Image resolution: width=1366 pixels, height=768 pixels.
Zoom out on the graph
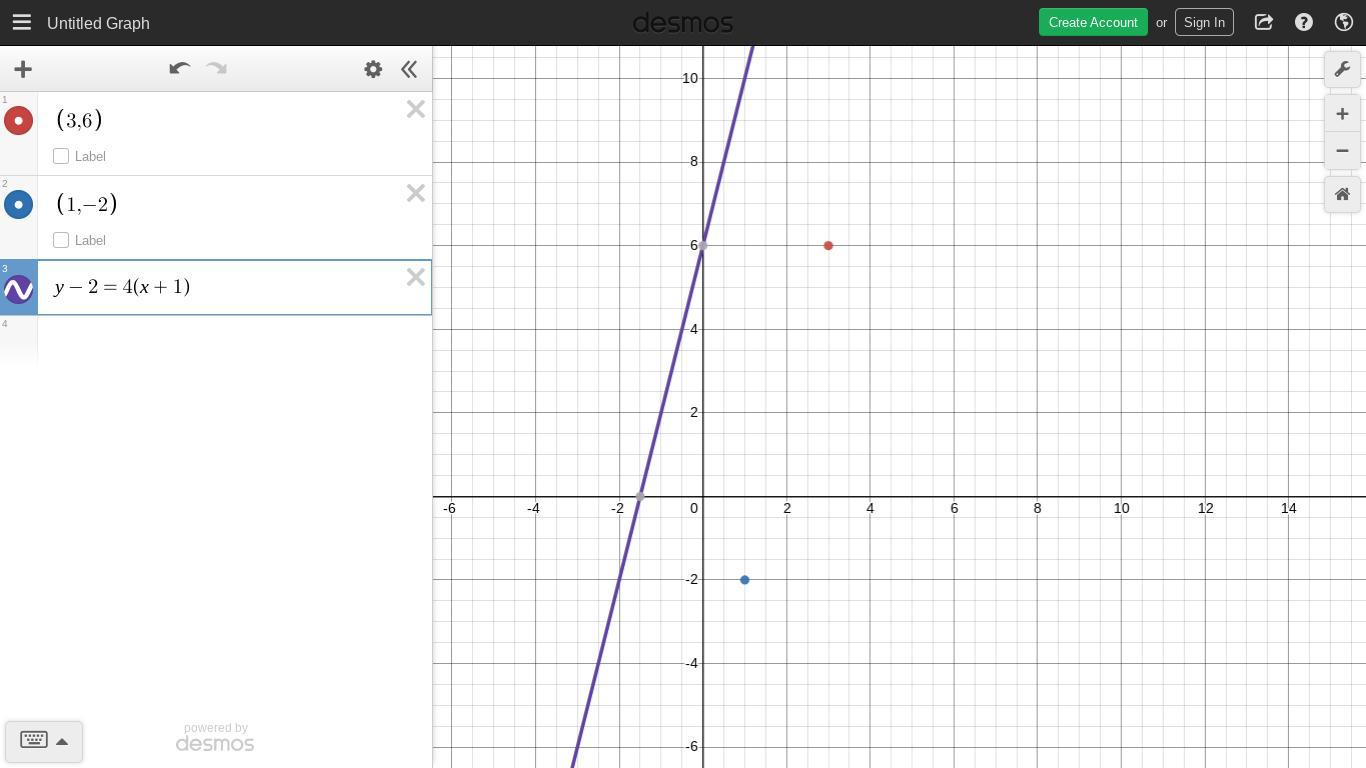pos(1342,151)
